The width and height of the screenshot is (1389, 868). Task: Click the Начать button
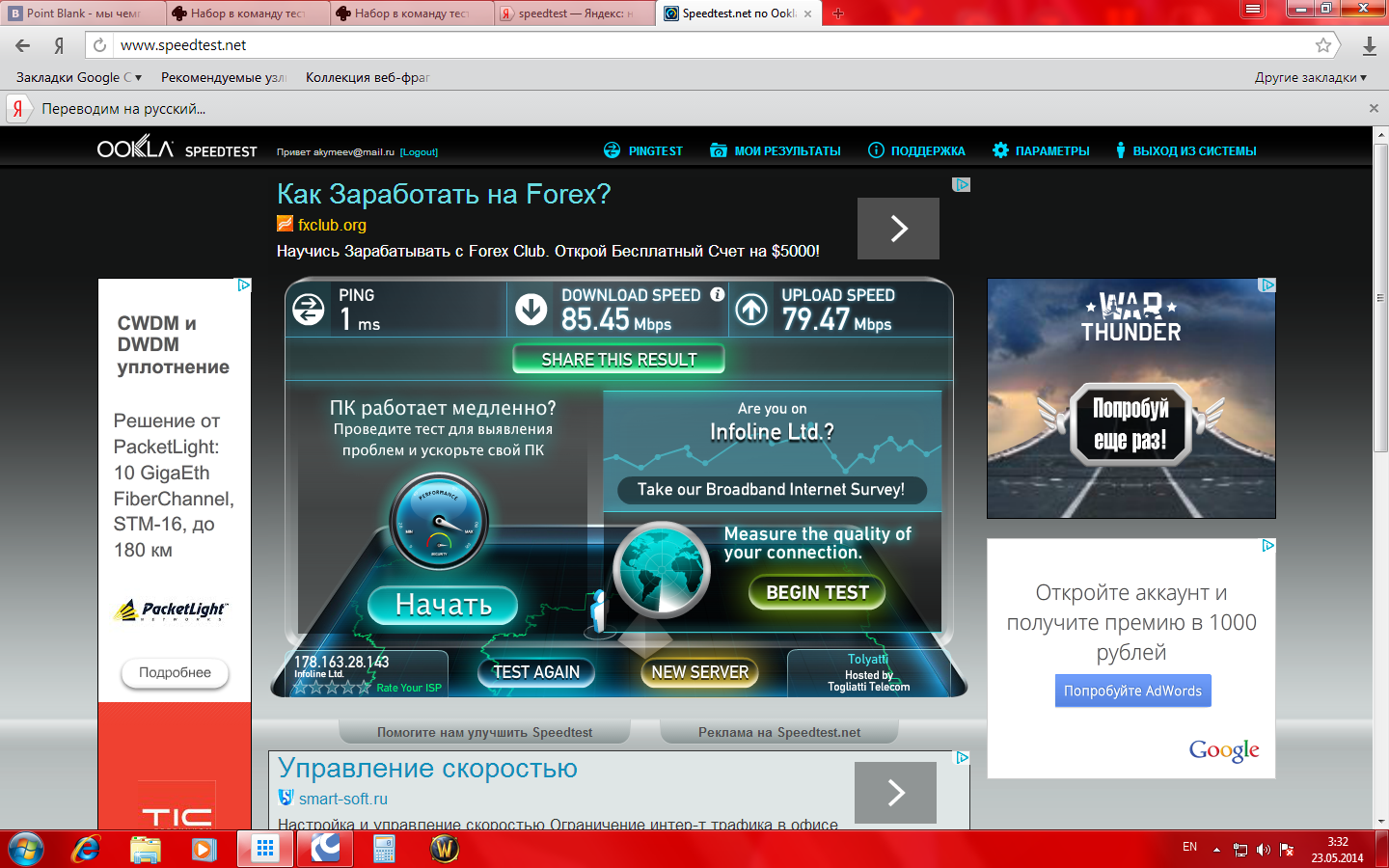click(443, 605)
